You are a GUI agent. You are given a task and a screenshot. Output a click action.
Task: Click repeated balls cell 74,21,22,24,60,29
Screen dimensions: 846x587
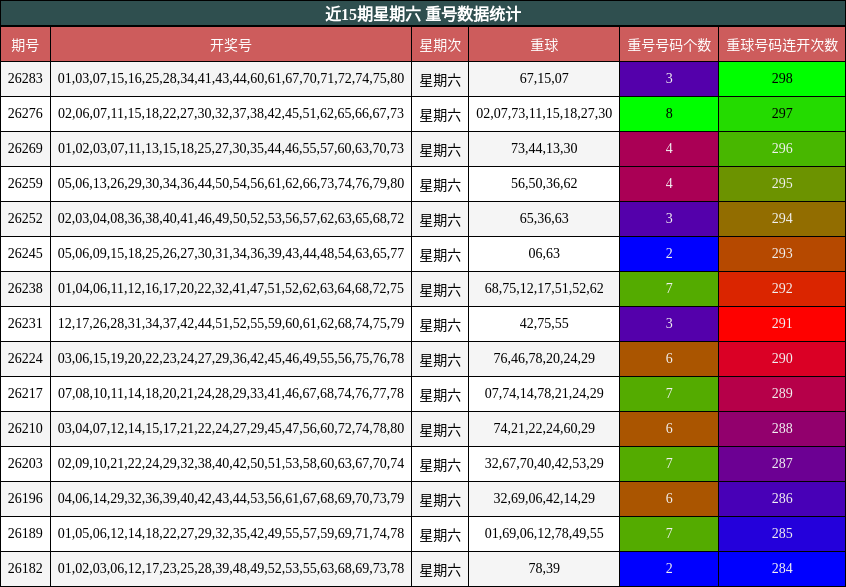click(x=544, y=429)
